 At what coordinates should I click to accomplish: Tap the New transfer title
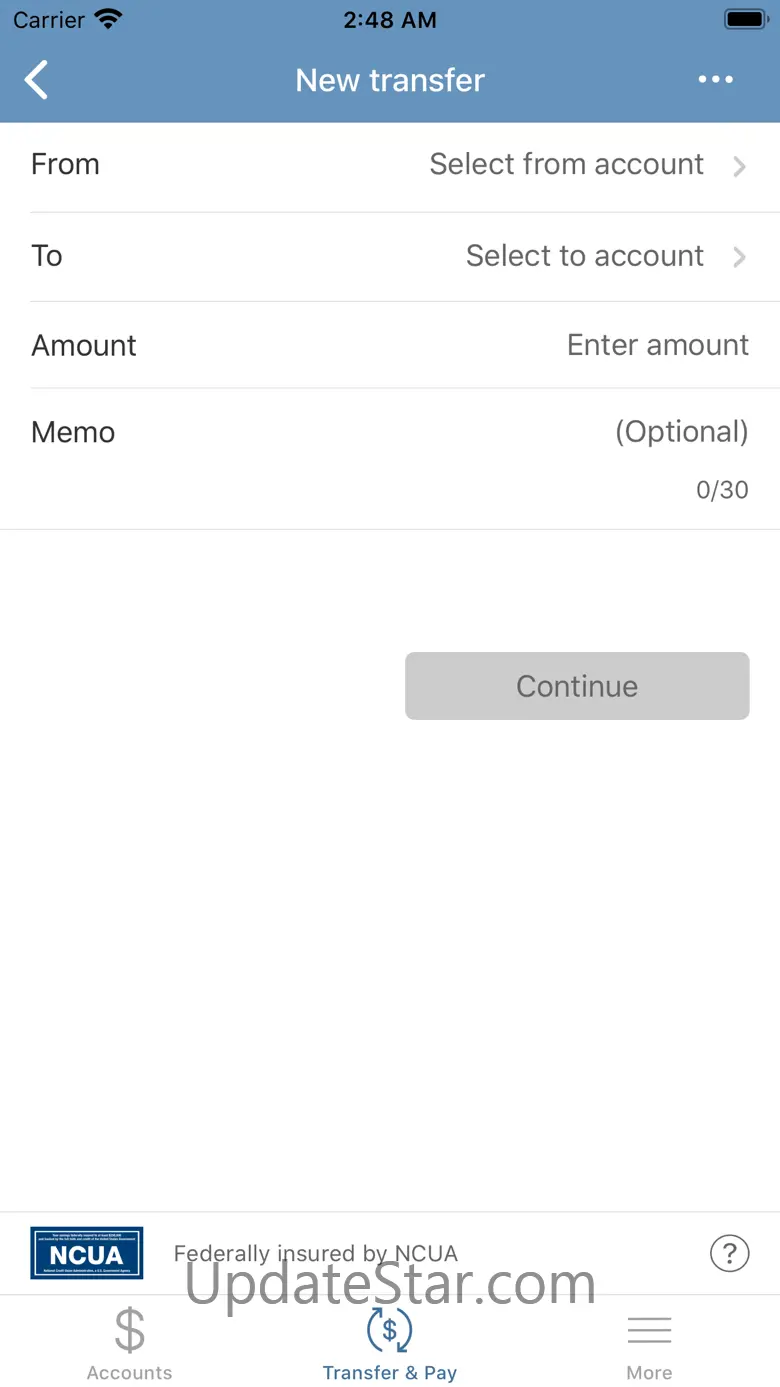click(390, 80)
